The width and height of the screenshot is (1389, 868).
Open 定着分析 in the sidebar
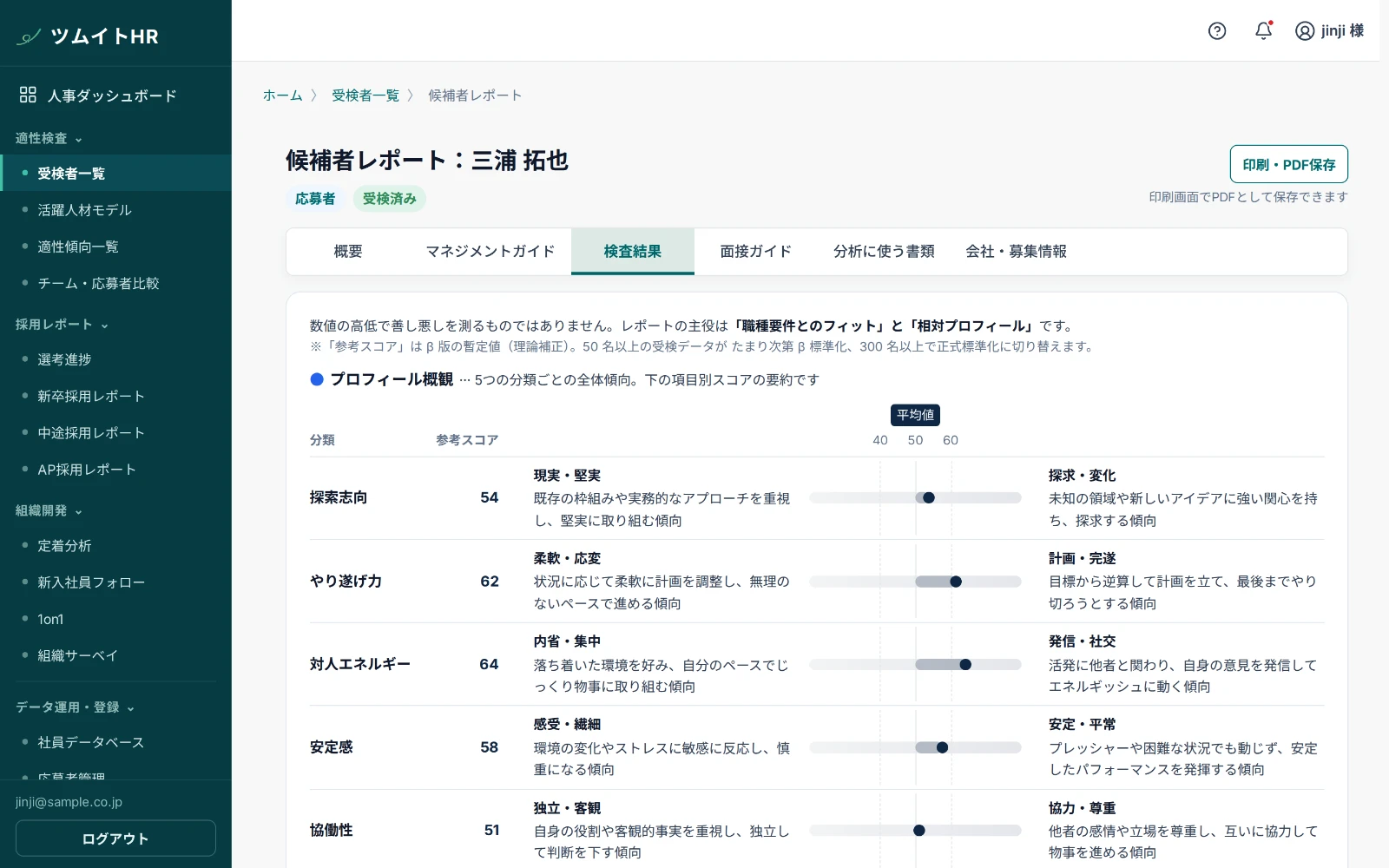[115, 546]
